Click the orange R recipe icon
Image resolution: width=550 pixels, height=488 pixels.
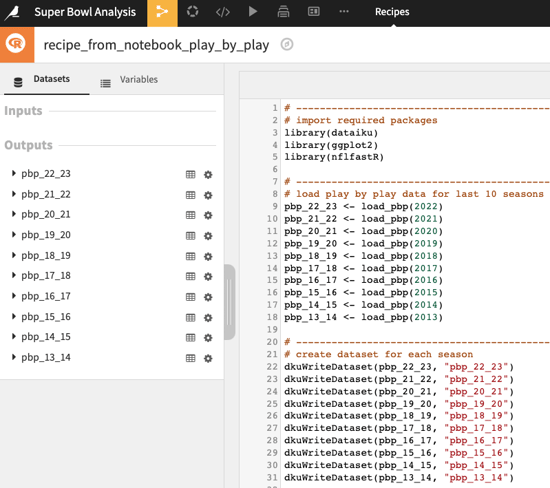tap(16, 44)
